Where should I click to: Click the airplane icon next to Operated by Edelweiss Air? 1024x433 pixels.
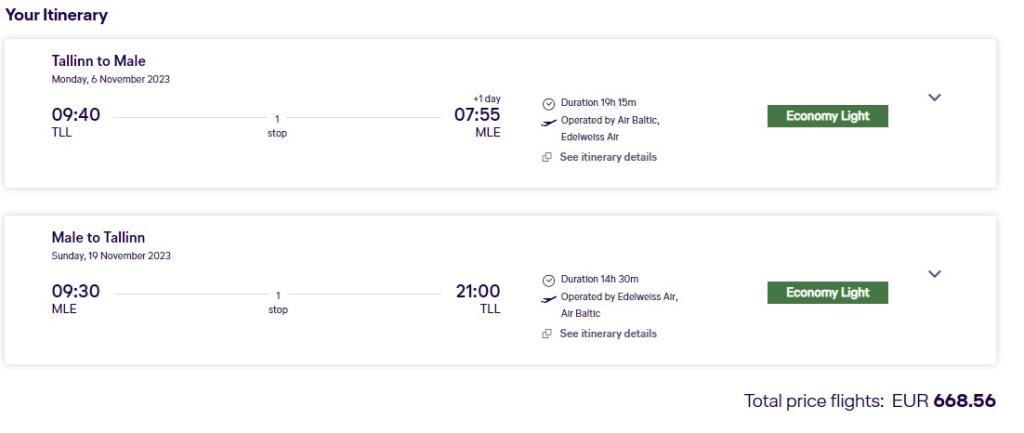tap(548, 298)
